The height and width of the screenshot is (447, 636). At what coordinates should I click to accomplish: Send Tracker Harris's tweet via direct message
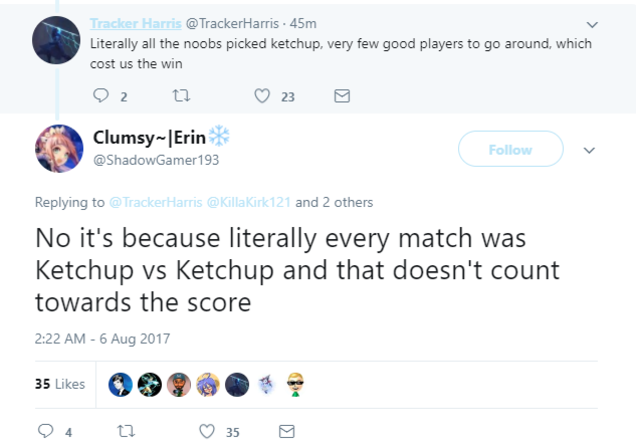point(342,96)
